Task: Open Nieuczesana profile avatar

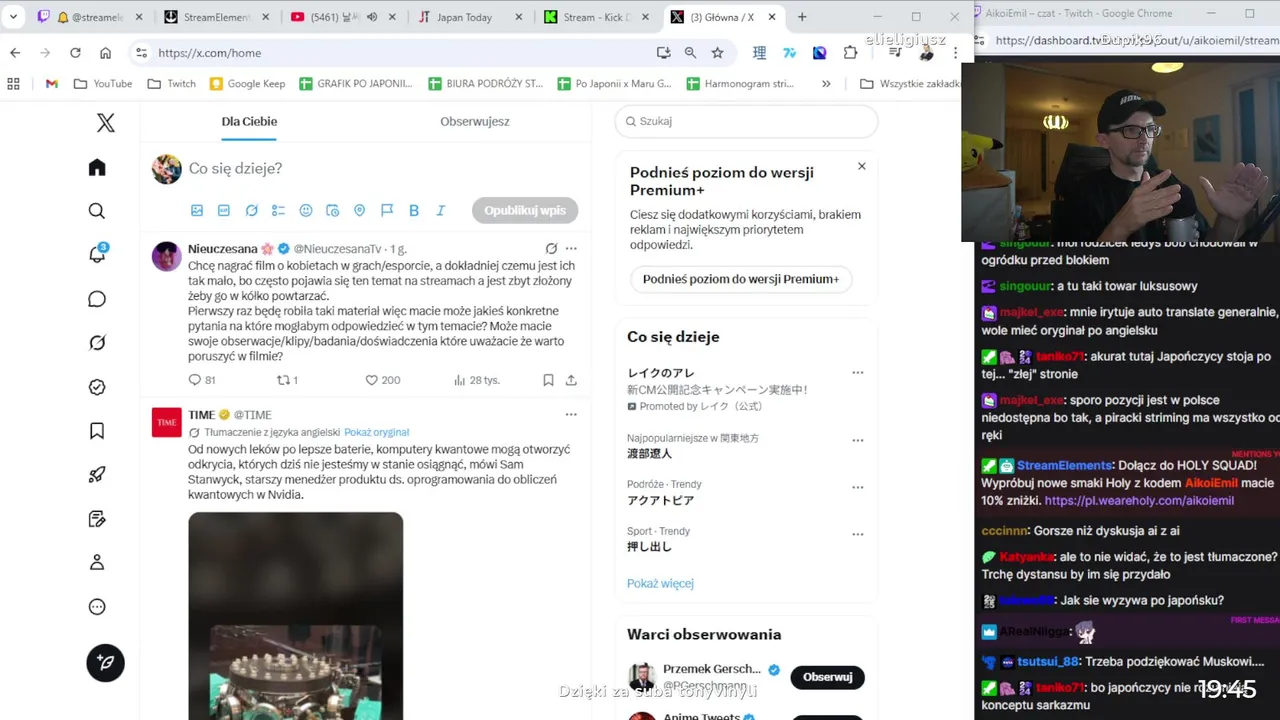Action: click(x=167, y=256)
